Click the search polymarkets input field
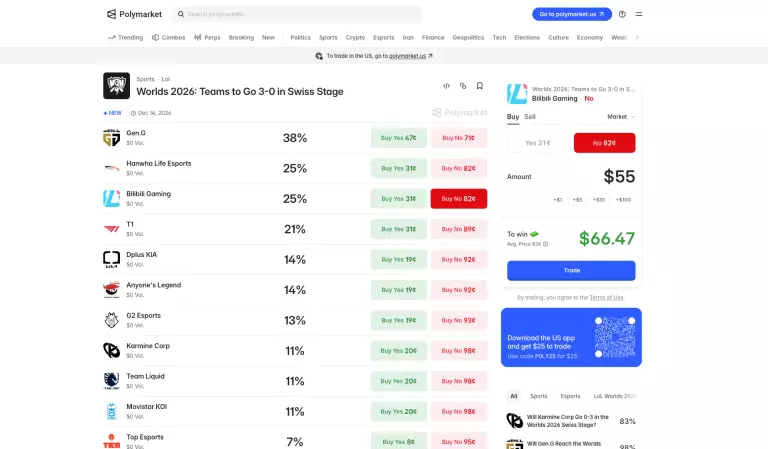 click(x=297, y=14)
